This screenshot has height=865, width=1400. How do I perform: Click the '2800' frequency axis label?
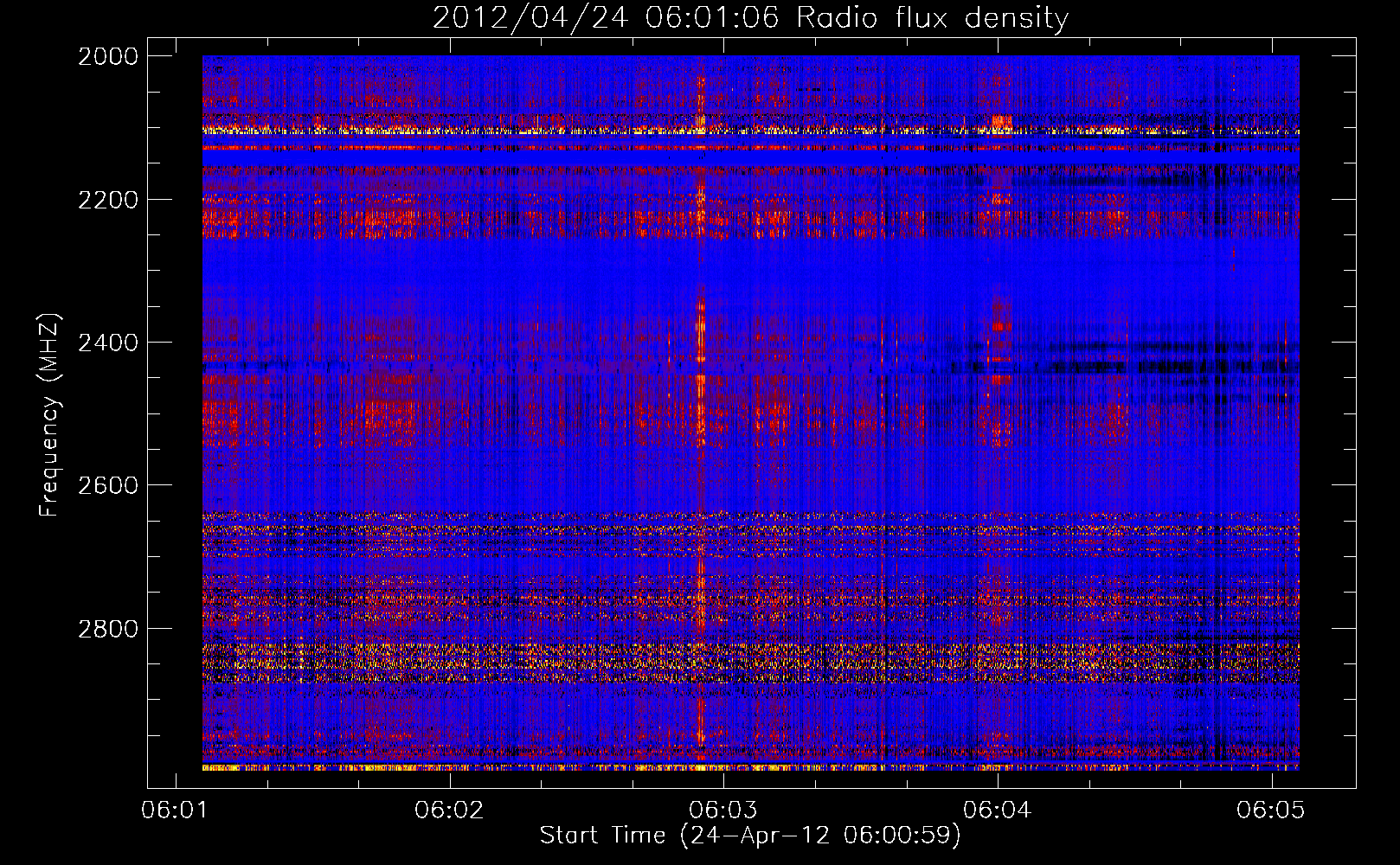coord(107,629)
